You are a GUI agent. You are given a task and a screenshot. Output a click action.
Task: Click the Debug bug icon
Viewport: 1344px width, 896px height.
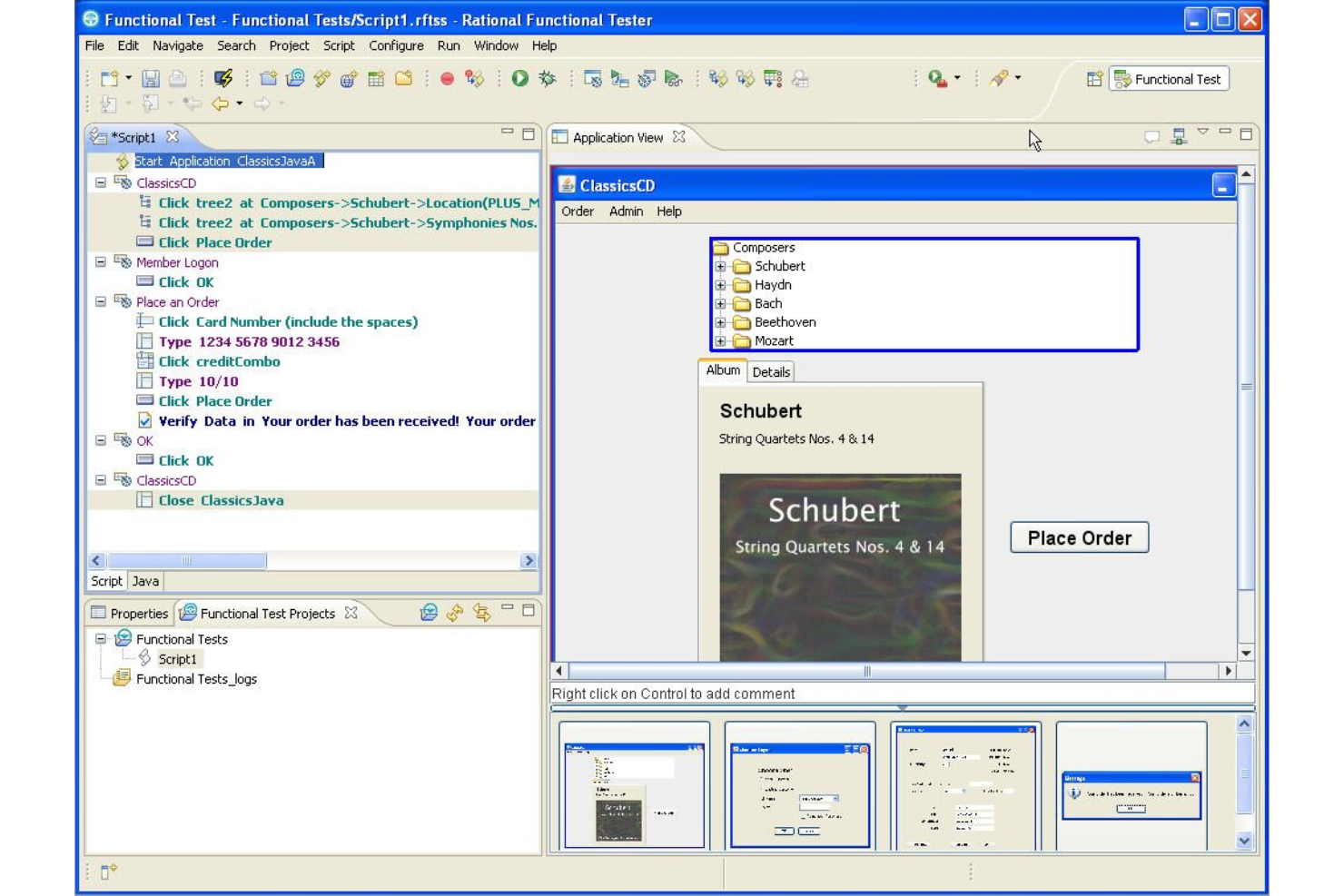tap(547, 79)
